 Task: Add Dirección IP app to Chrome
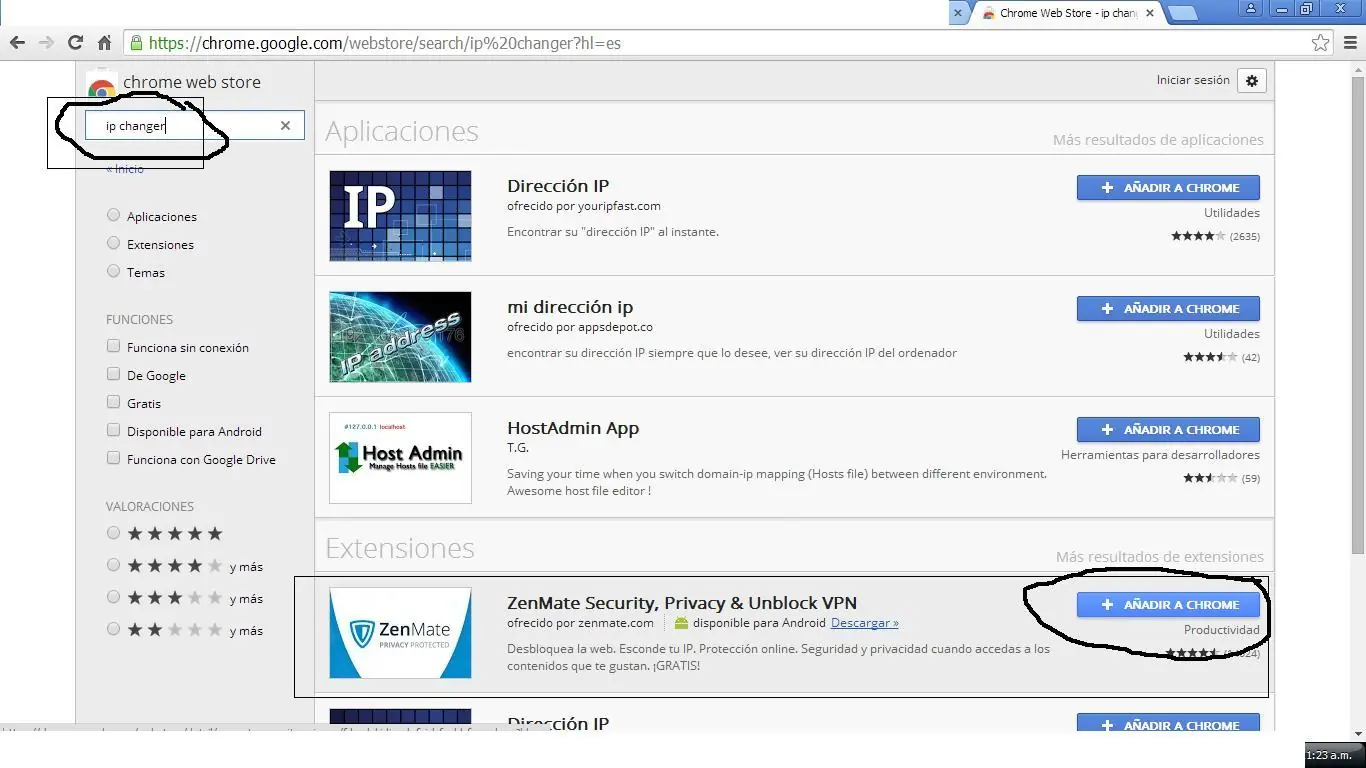tap(1168, 188)
